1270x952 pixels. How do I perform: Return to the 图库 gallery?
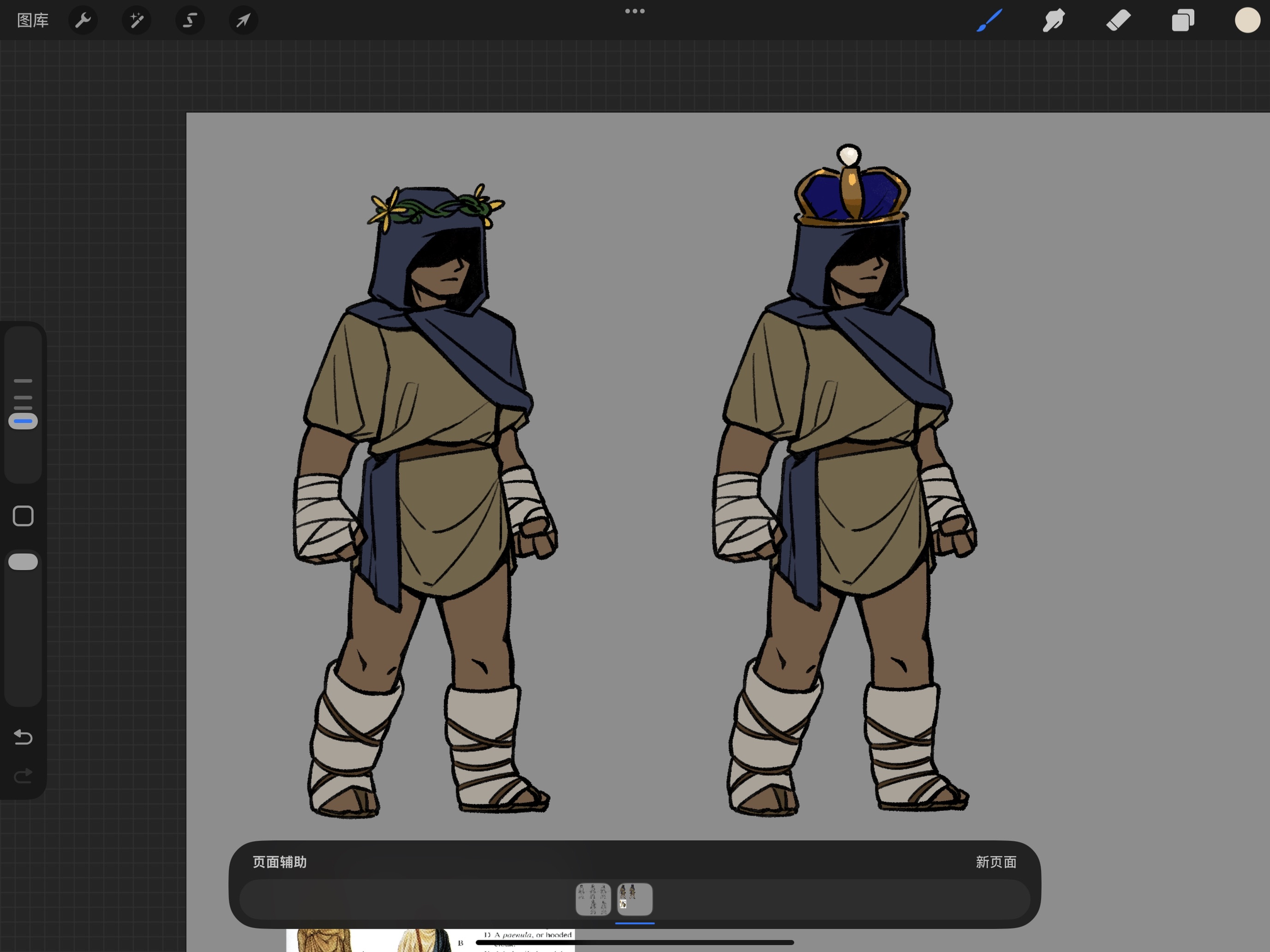(x=33, y=21)
